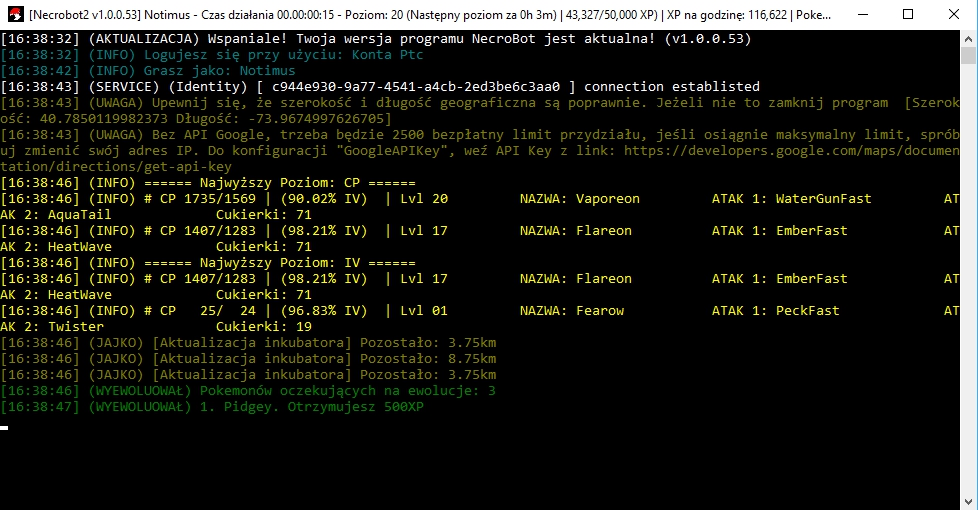Click the incubator line 'Pozostało: 8.75km'
The image size is (978, 510).
[248, 358]
